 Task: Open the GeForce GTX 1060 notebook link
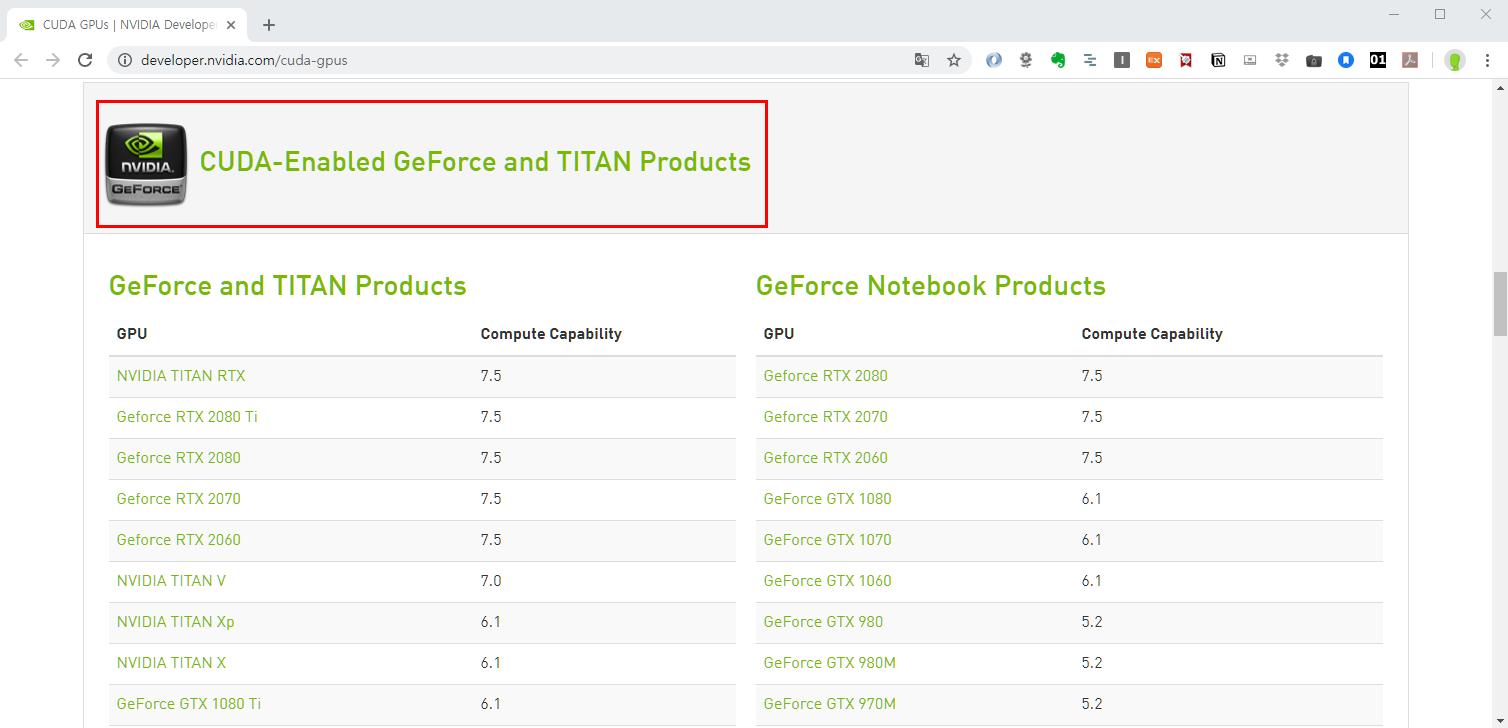(x=827, y=581)
